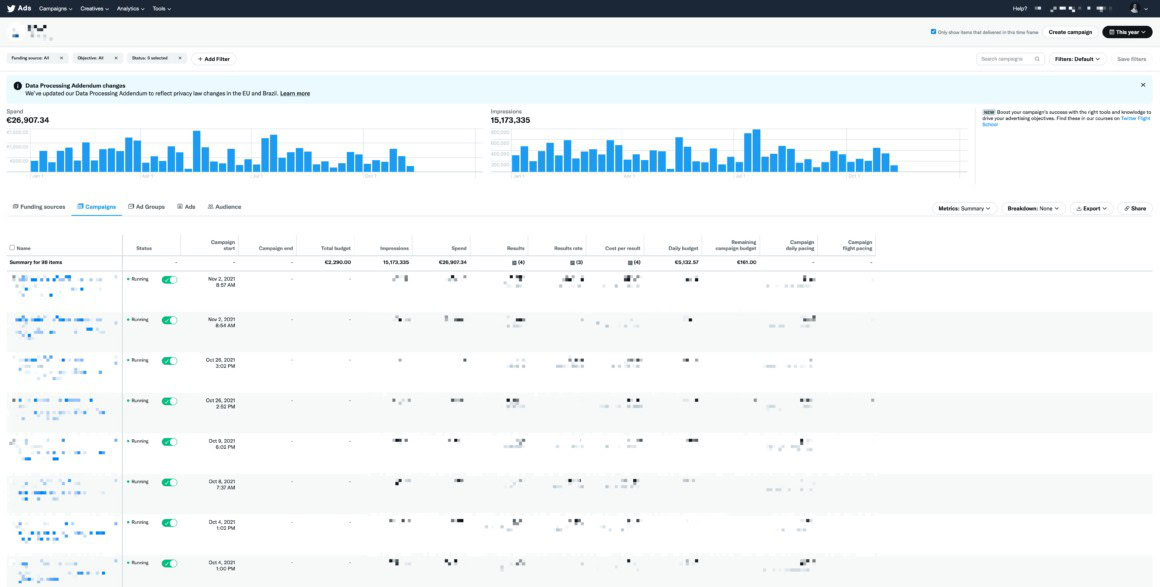Dismiss the Data Processing Addendum banner

(1143, 85)
